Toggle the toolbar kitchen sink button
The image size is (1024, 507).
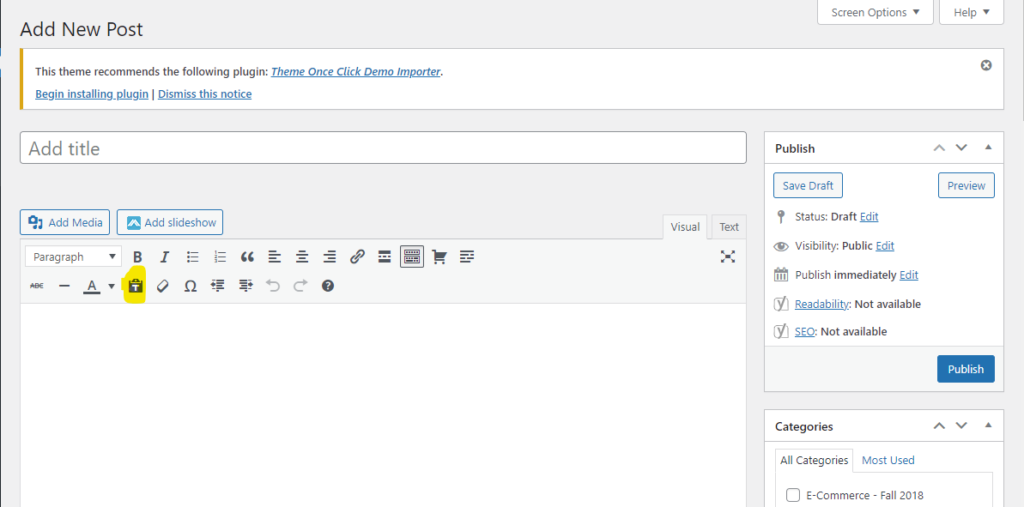412,257
